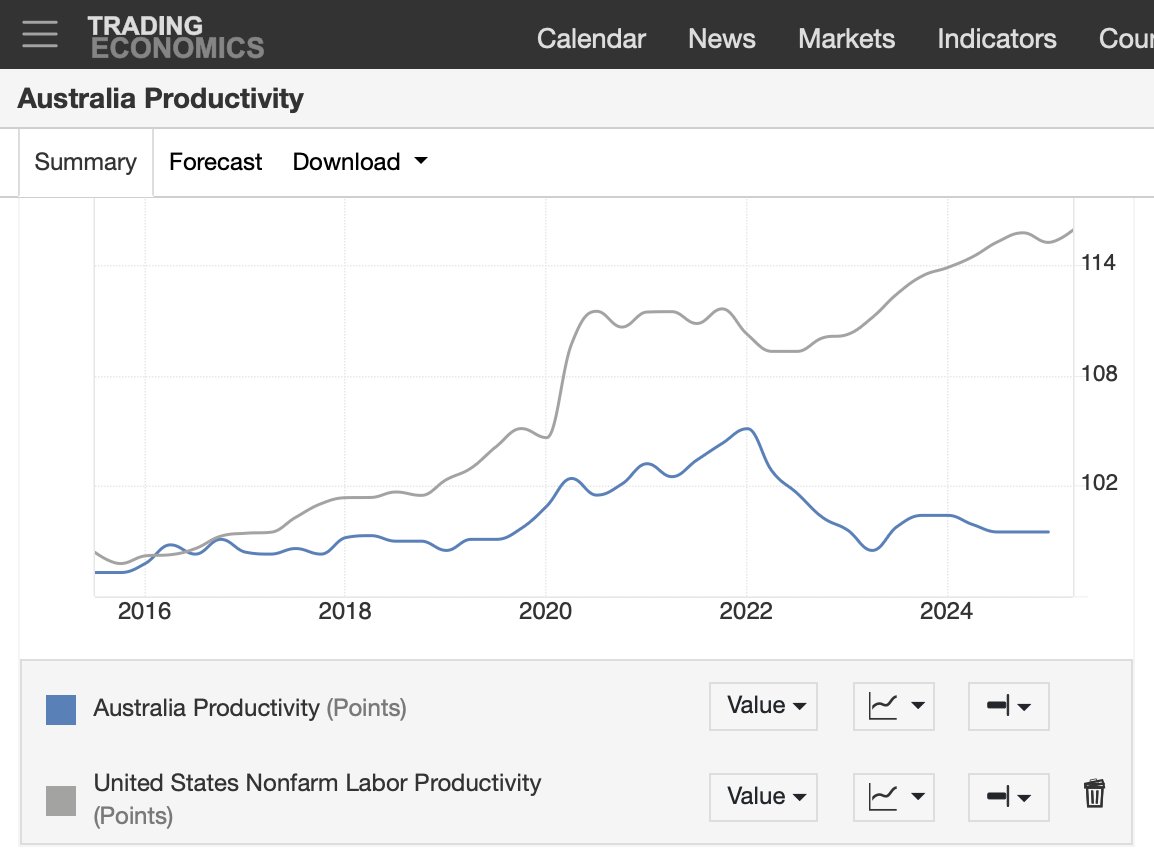Image resolution: width=1154 pixels, height=866 pixels.
Task: Switch to the Forecast tab
Action: 216,162
